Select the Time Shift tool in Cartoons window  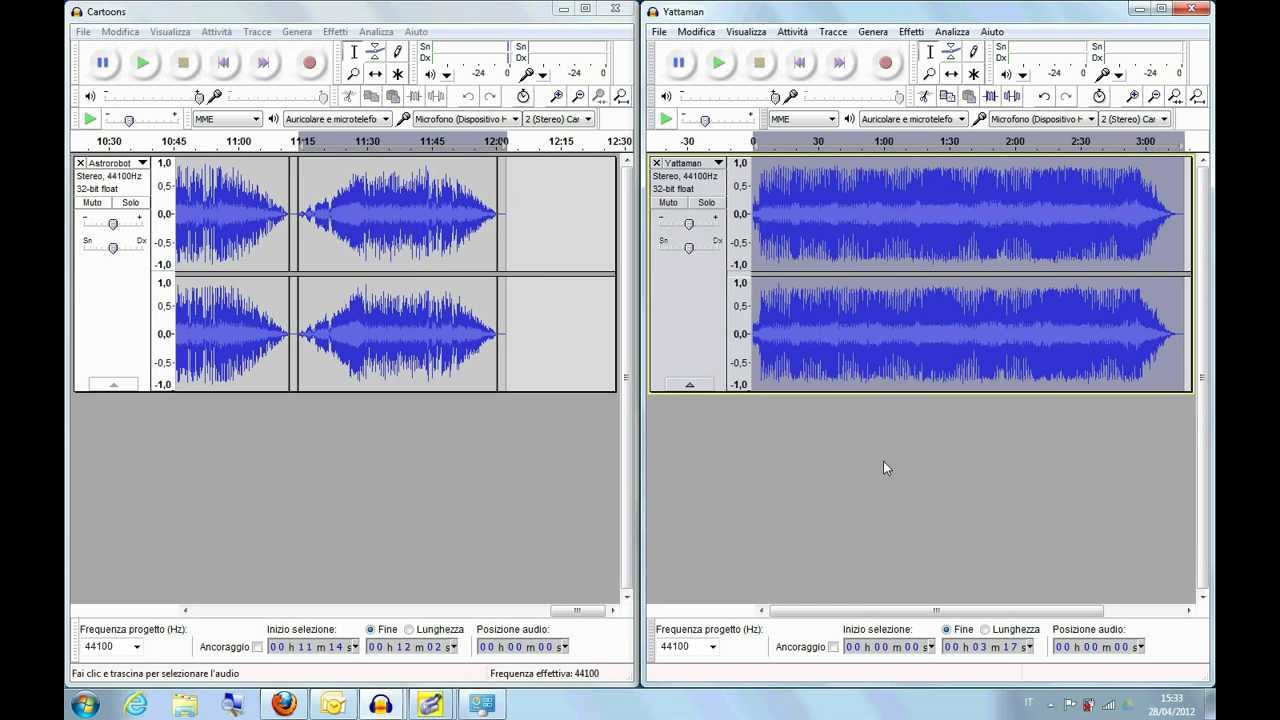375,74
